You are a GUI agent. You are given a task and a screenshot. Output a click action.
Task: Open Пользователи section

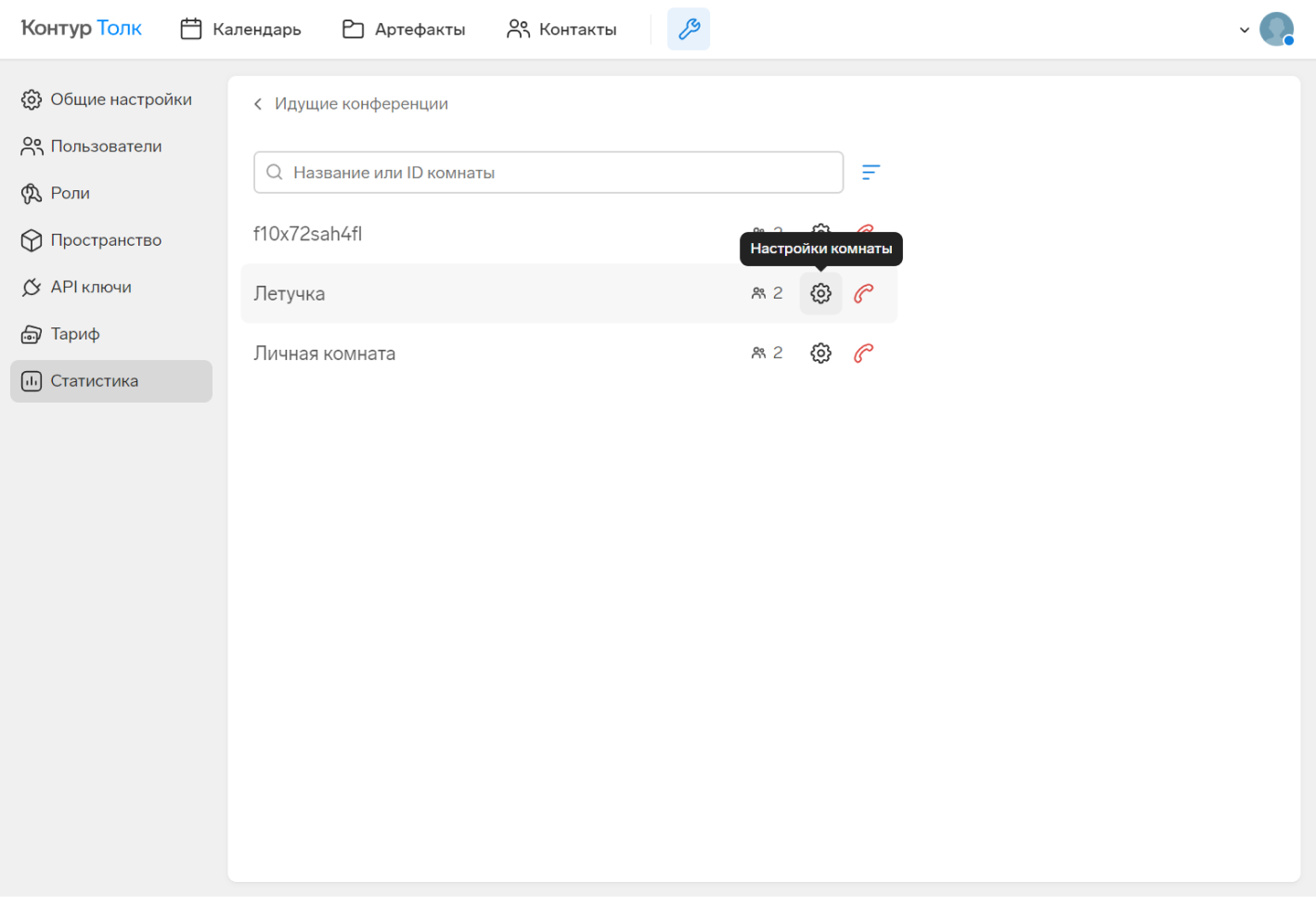[x=111, y=147]
